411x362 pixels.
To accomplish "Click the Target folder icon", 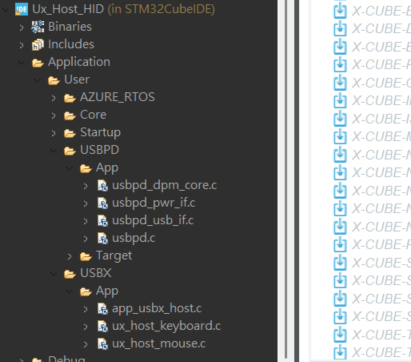I will coord(86,256).
